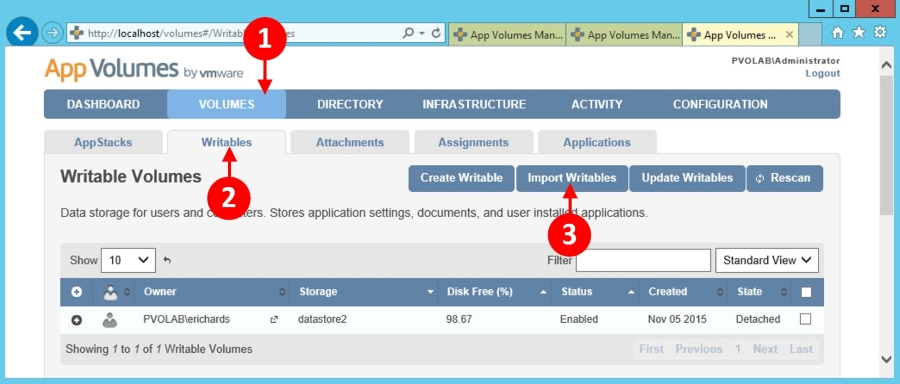Click the Nov 05 2015 created cell
The height and width of the screenshot is (384, 900).
tap(677, 319)
